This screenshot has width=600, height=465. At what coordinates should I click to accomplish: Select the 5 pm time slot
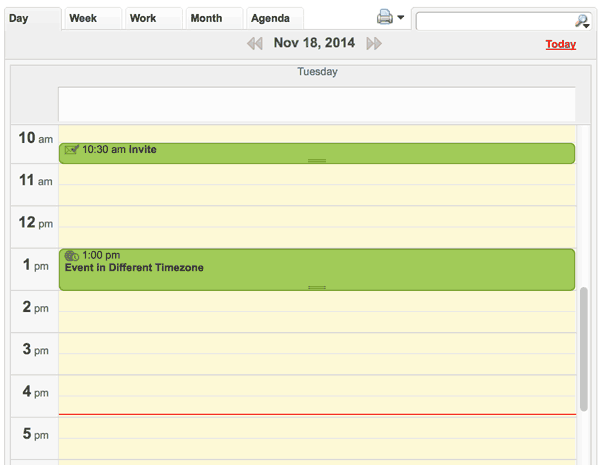[317, 438]
